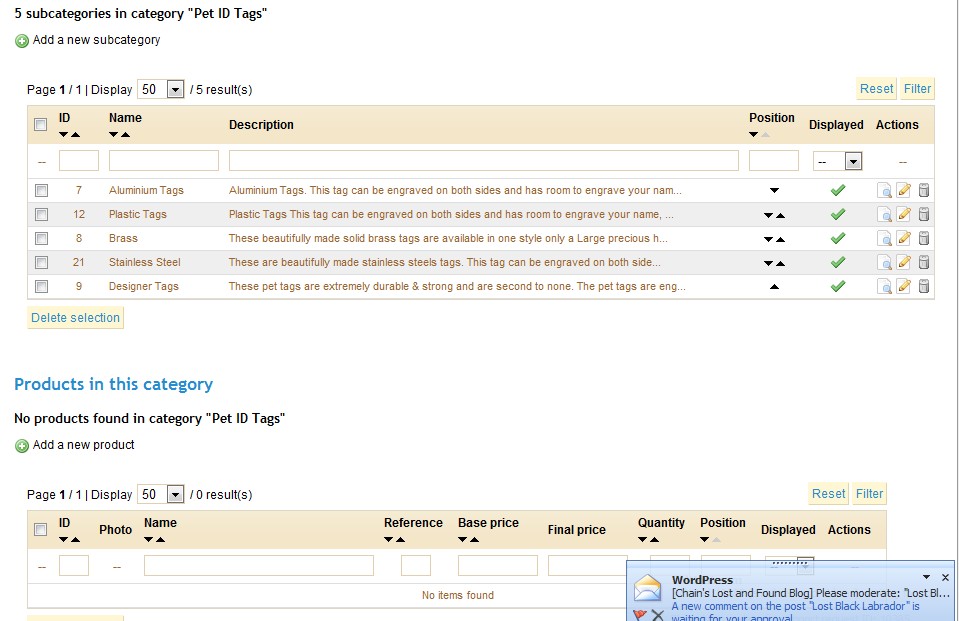
Task: Click Reset button above products table
Action: point(829,494)
